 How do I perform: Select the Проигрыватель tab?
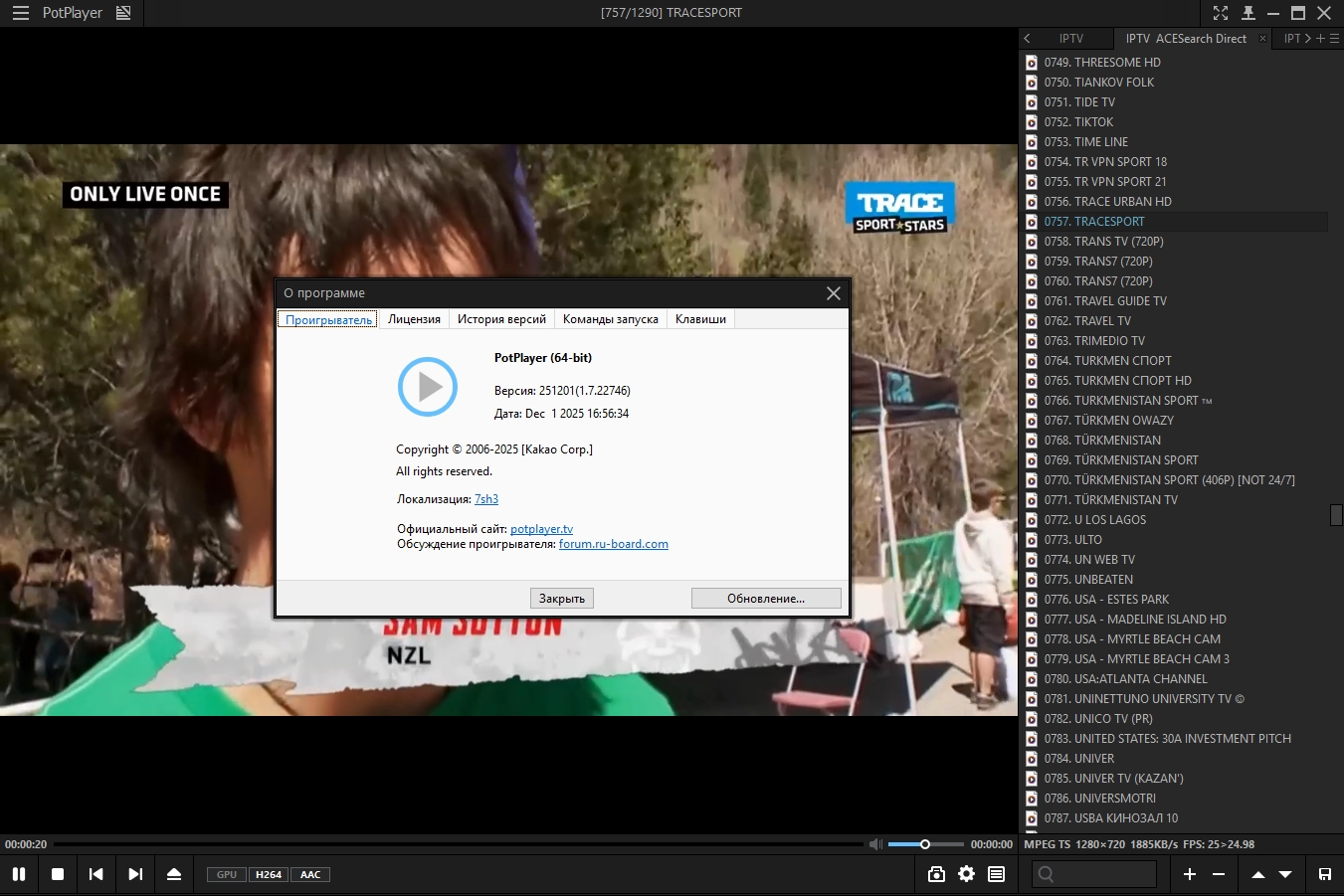(x=328, y=319)
